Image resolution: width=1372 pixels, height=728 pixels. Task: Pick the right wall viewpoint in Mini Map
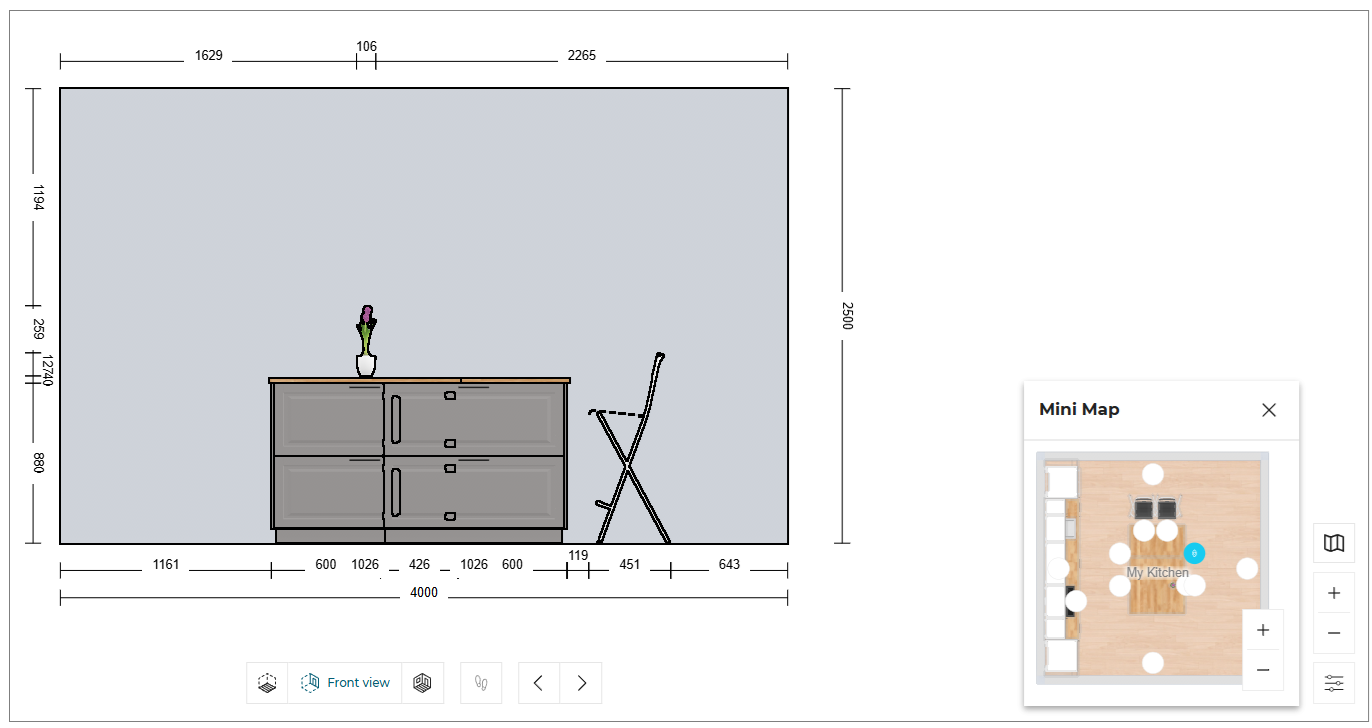click(x=1247, y=568)
